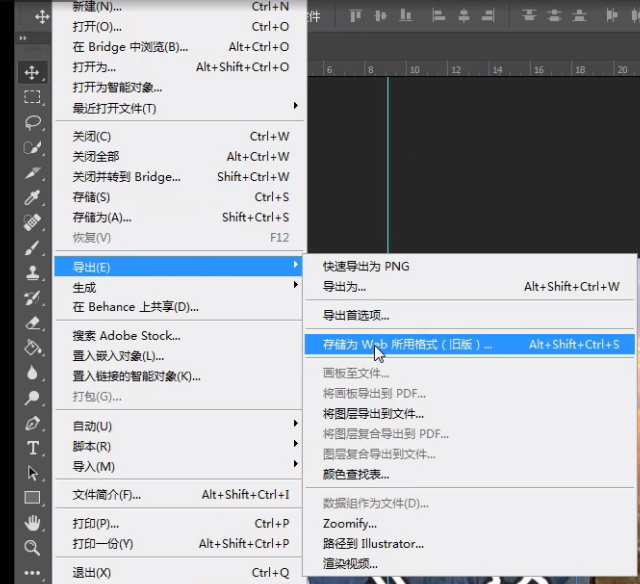Image resolution: width=640 pixels, height=584 pixels.
Task: Choose 退出(X) menu item
Action: pos(178,573)
